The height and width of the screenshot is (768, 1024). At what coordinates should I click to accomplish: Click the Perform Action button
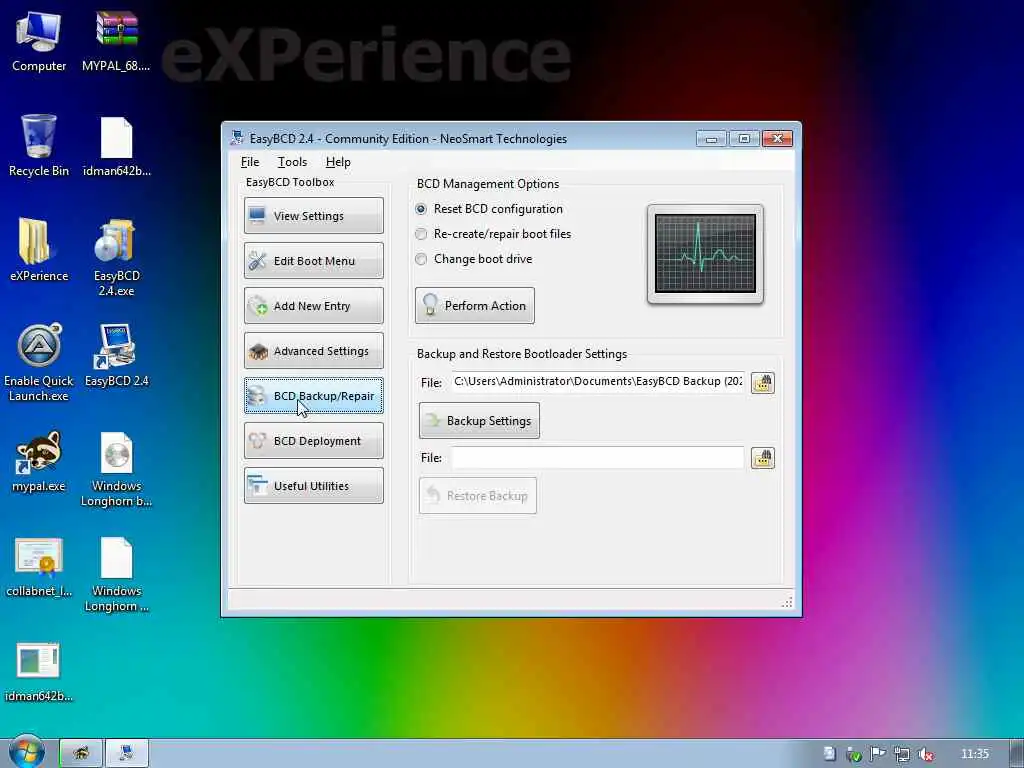tap(475, 306)
